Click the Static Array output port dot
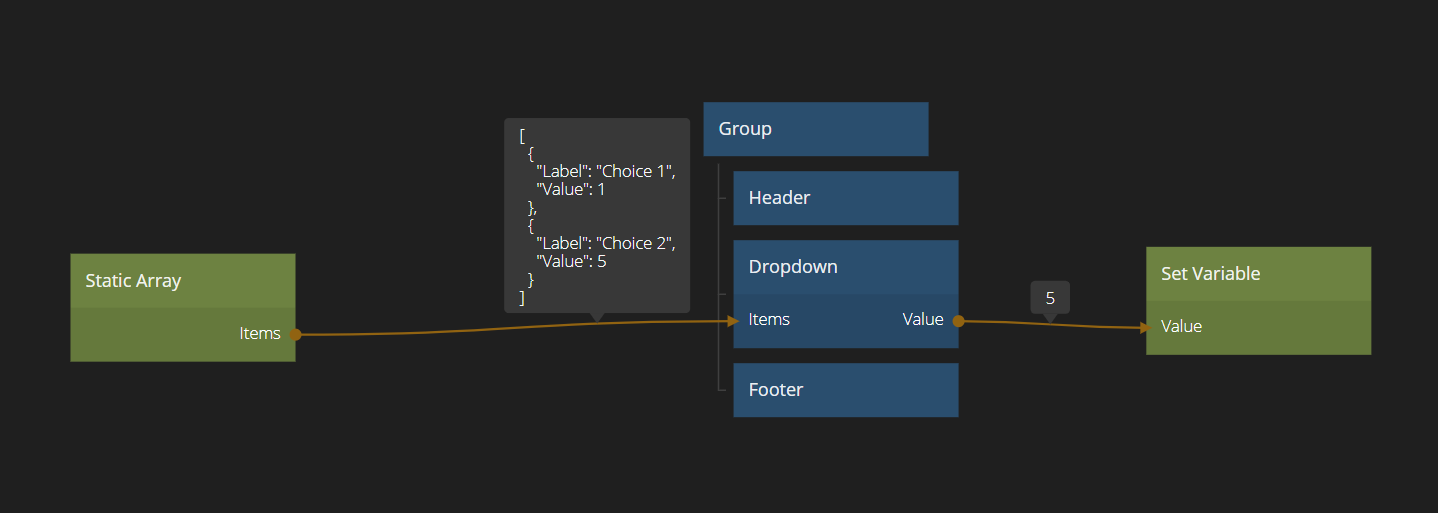This screenshot has height=513, width=1438. 295,334
